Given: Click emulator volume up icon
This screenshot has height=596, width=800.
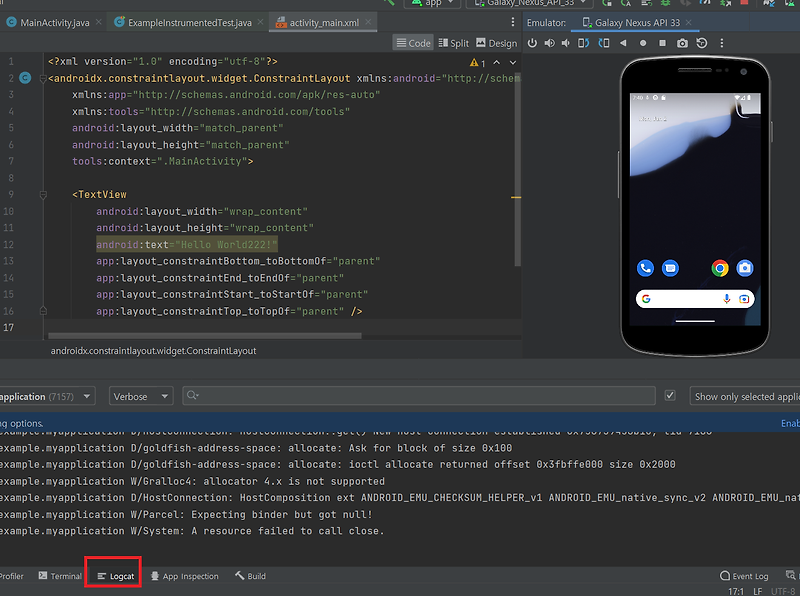Looking at the screenshot, I should pyautogui.click(x=549, y=43).
